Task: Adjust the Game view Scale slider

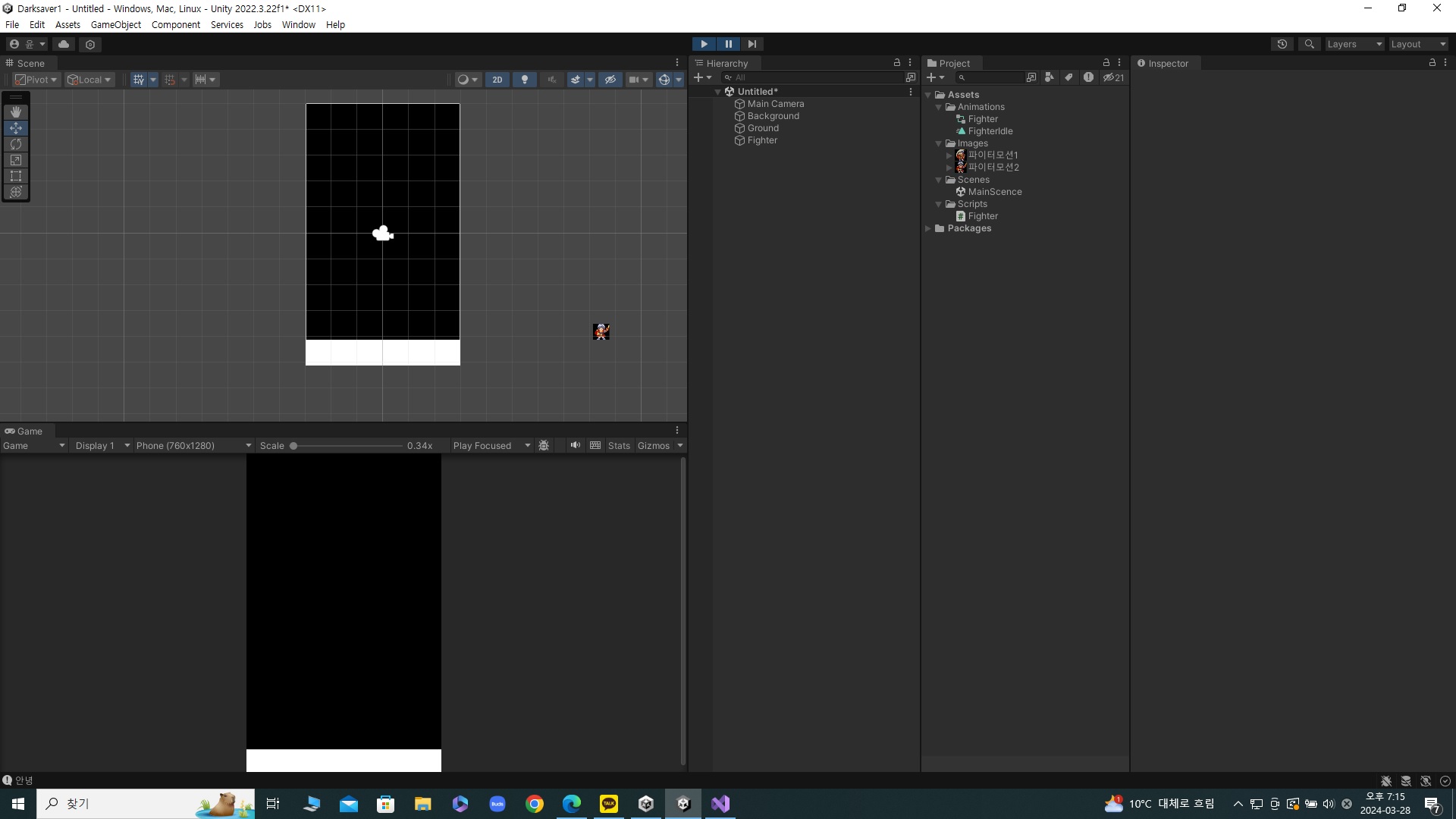Action: pyautogui.click(x=347, y=446)
